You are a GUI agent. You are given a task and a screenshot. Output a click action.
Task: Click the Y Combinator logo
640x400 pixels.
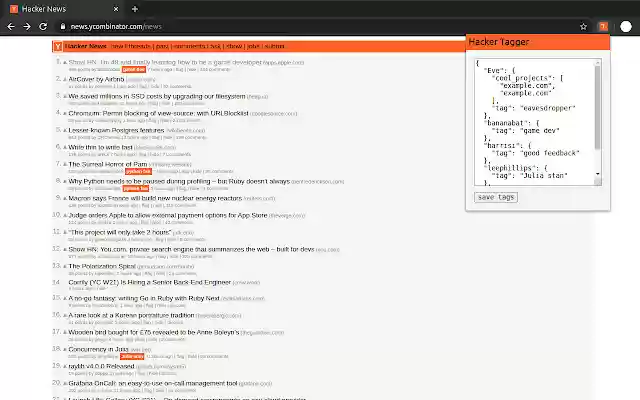(58, 47)
